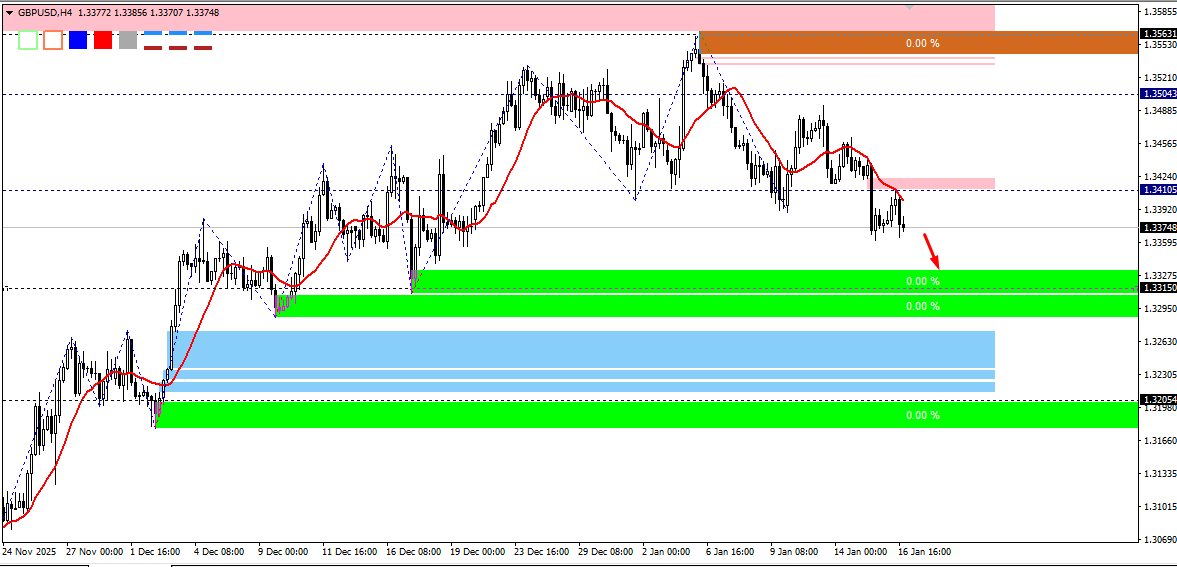Click the 24 Nov 2025 date label
Image resolution: width=1177 pixels, height=567 pixels.
pyautogui.click(x=28, y=551)
